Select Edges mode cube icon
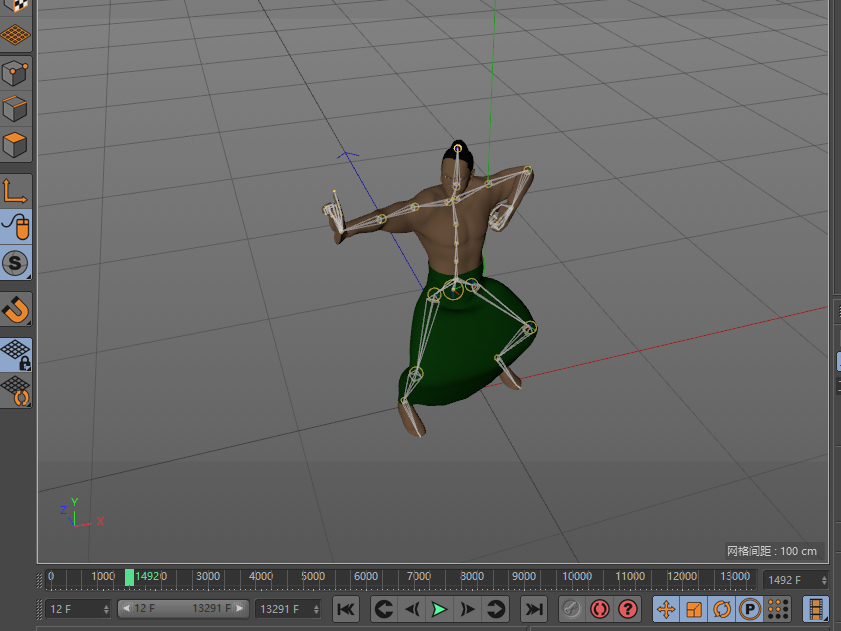Image resolution: width=841 pixels, height=631 pixels. [16, 108]
